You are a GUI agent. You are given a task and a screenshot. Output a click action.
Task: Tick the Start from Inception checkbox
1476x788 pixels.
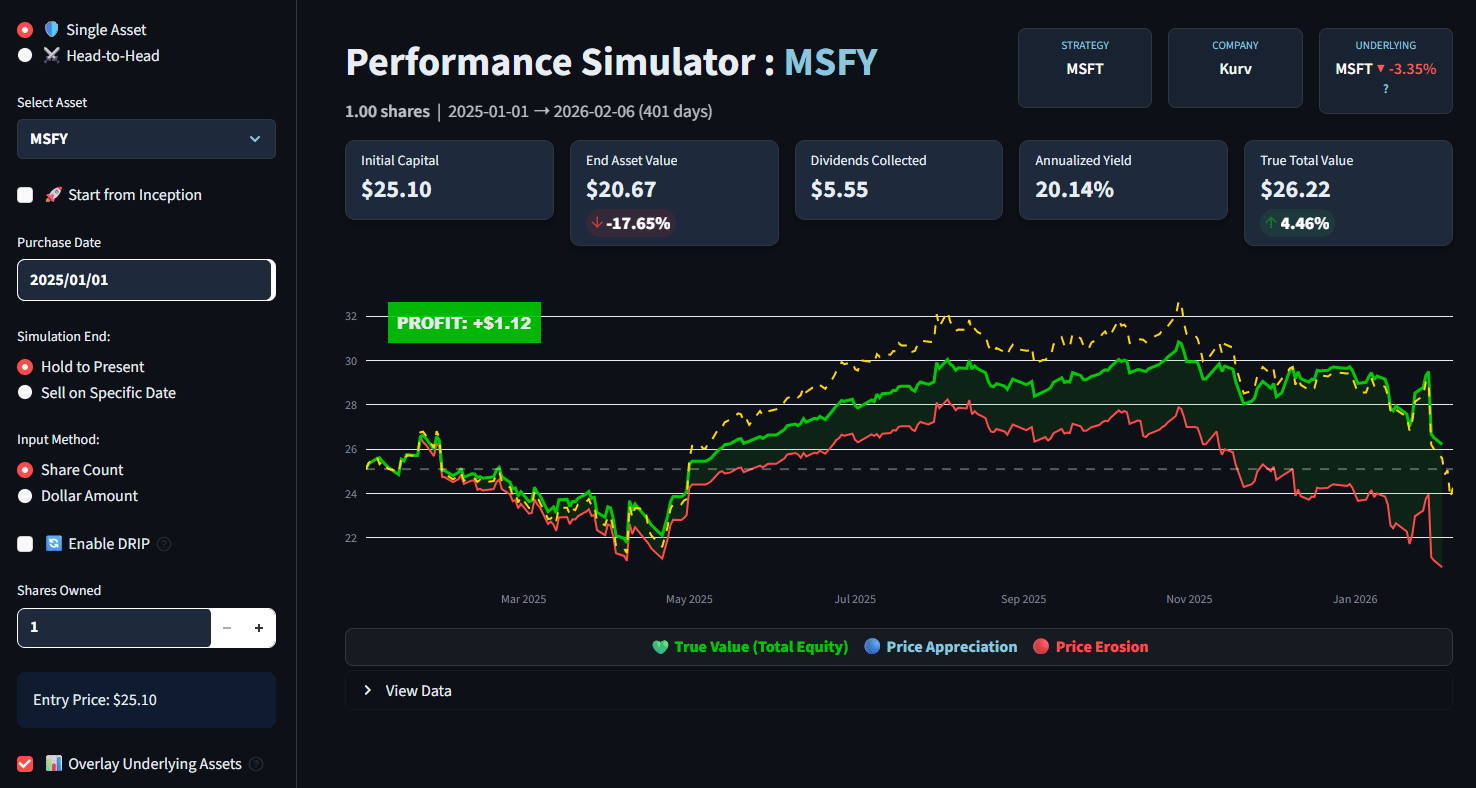coord(25,195)
